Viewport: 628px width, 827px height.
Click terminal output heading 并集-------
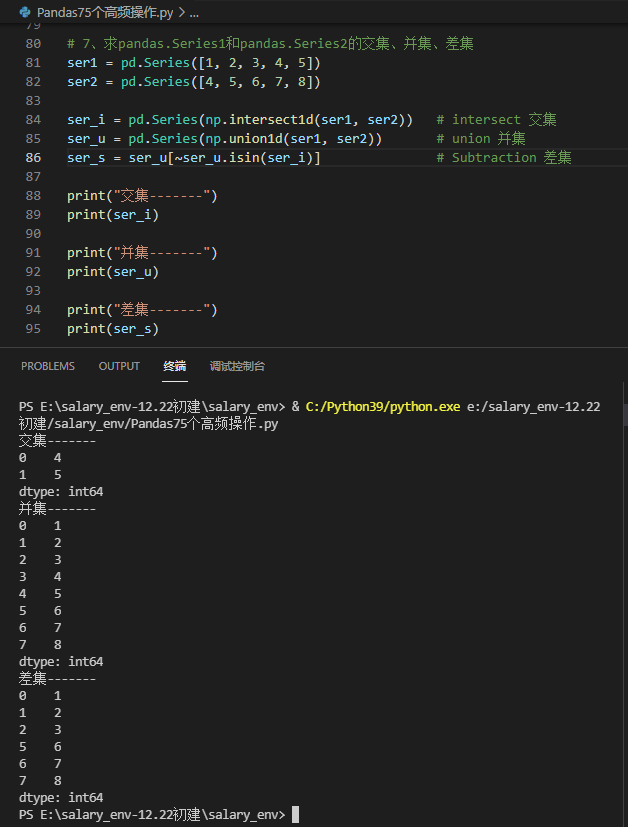57,508
